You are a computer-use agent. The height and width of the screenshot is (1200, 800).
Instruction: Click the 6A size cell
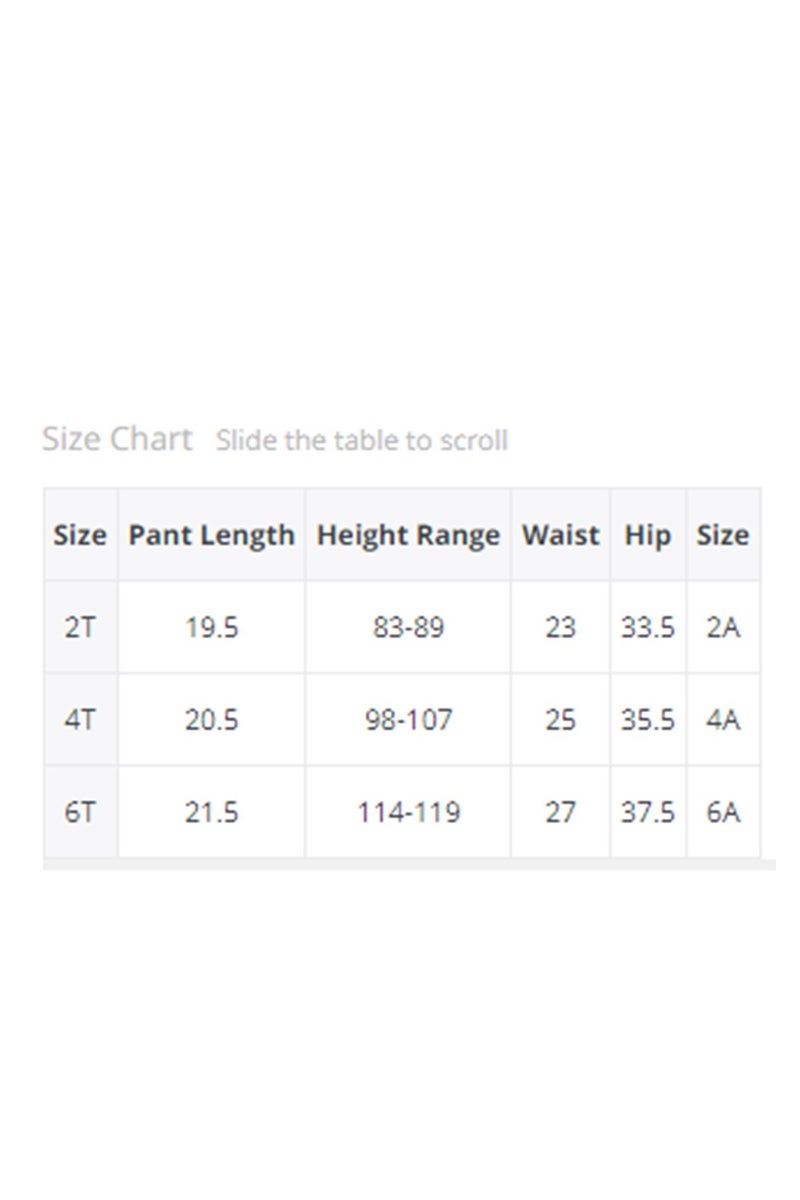pyautogui.click(x=723, y=812)
